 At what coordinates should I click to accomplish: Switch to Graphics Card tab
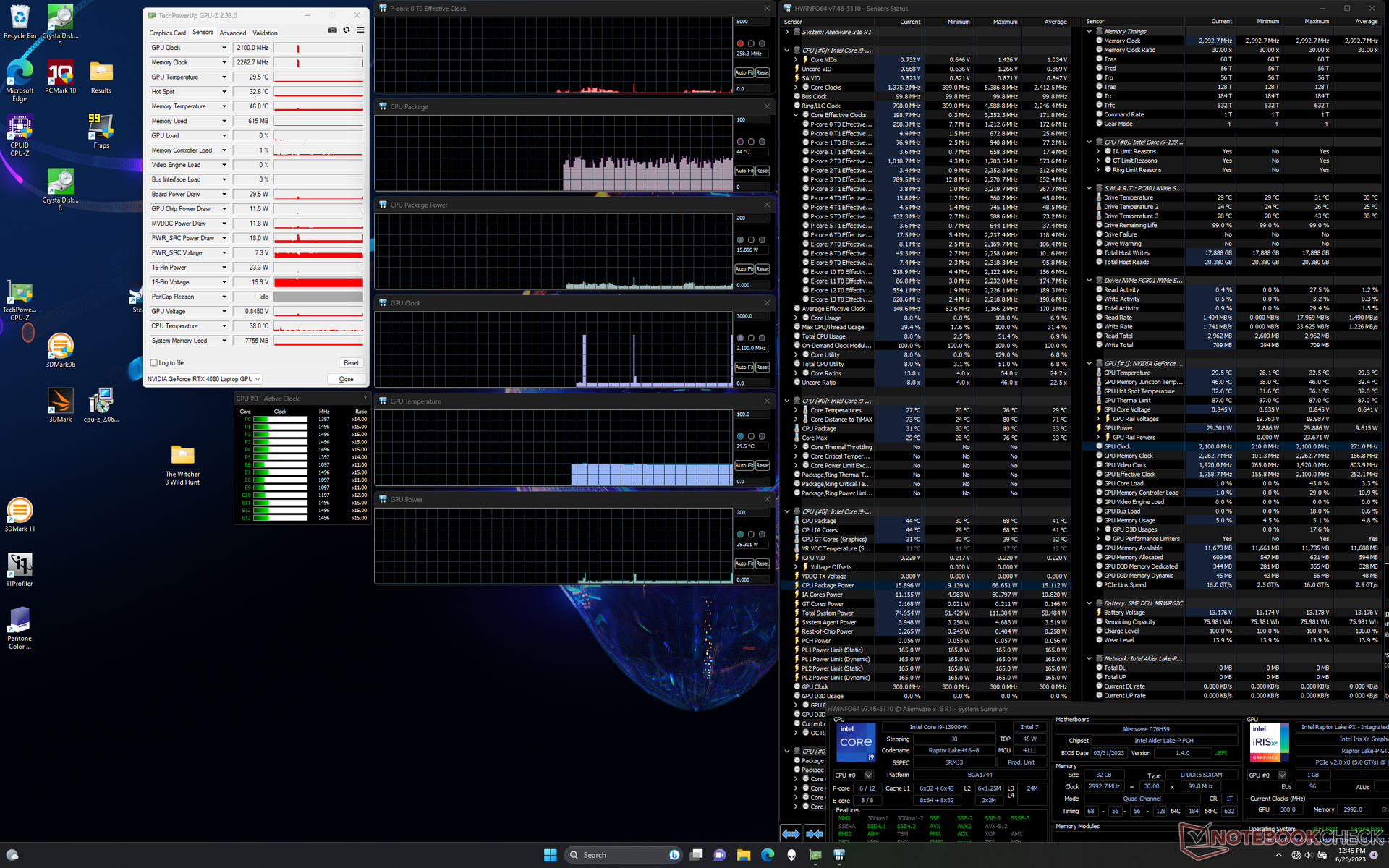coord(167,33)
